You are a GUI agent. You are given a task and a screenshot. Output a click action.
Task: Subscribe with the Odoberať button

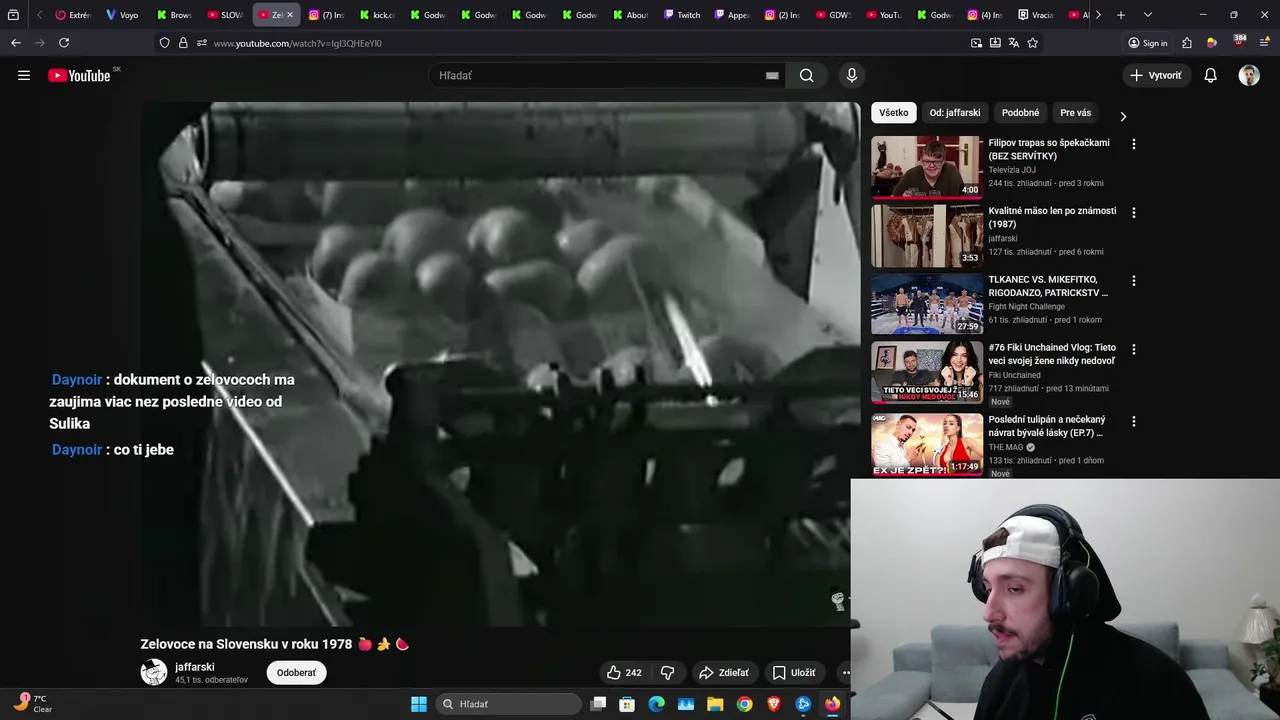click(296, 673)
